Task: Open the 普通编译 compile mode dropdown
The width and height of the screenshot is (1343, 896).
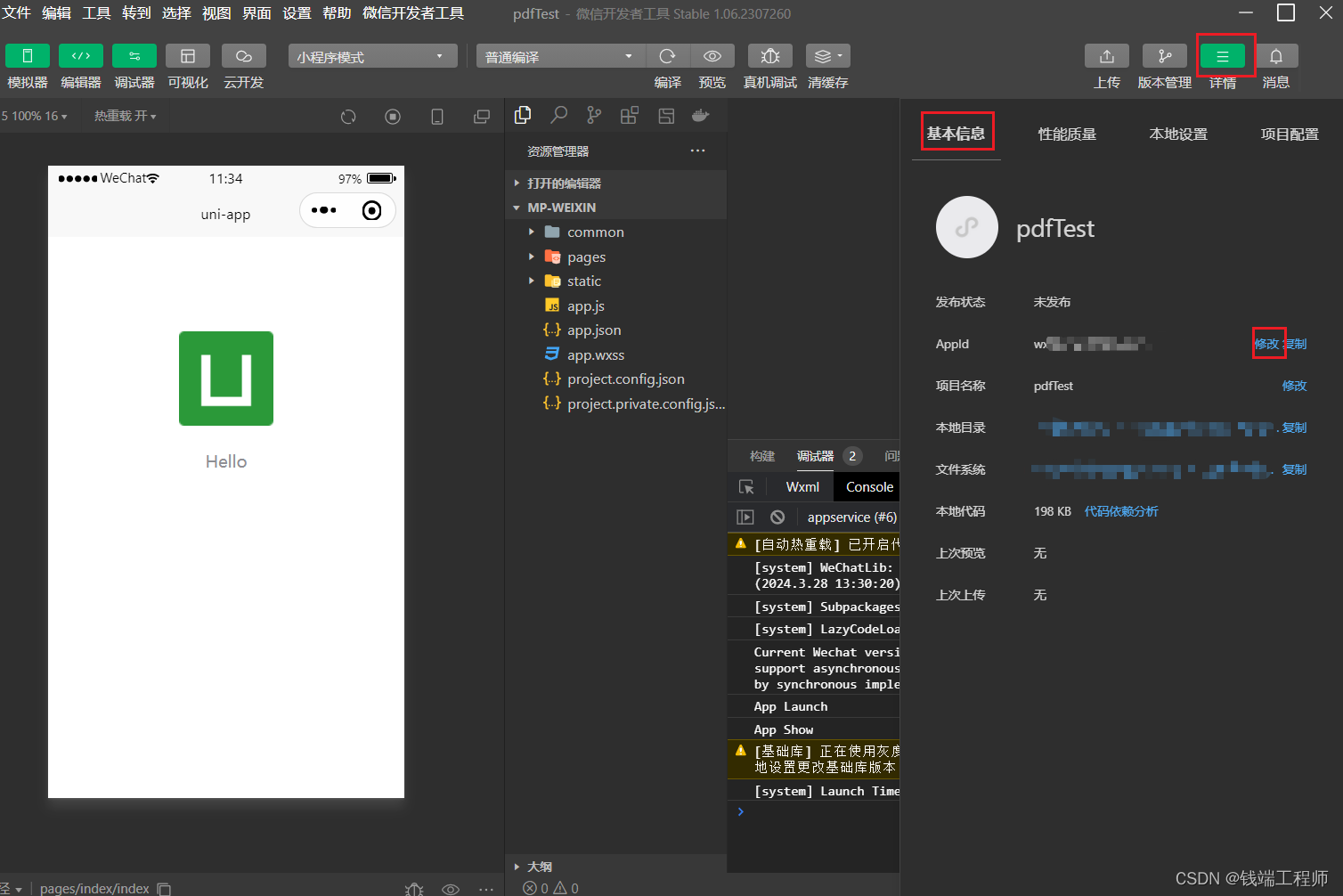Action: 560,56
